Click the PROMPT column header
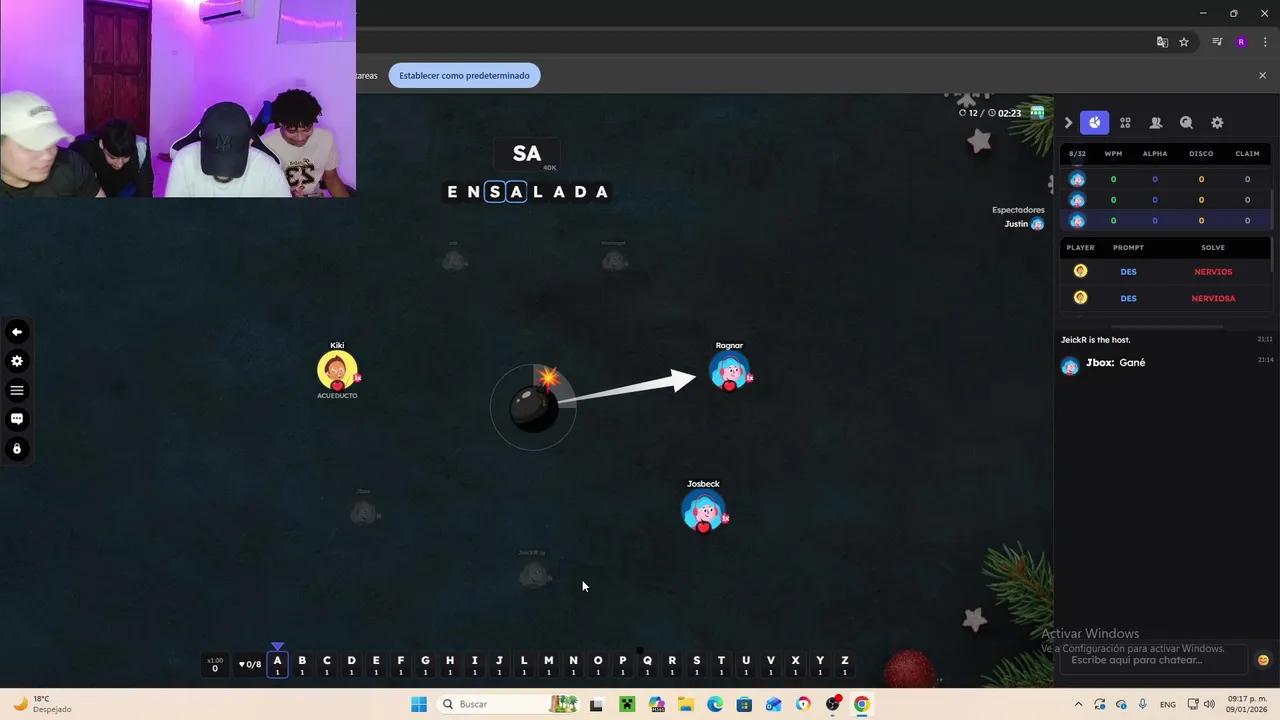Image resolution: width=1280 pixels, height=720 pixels. click(x=1128, y=248)
